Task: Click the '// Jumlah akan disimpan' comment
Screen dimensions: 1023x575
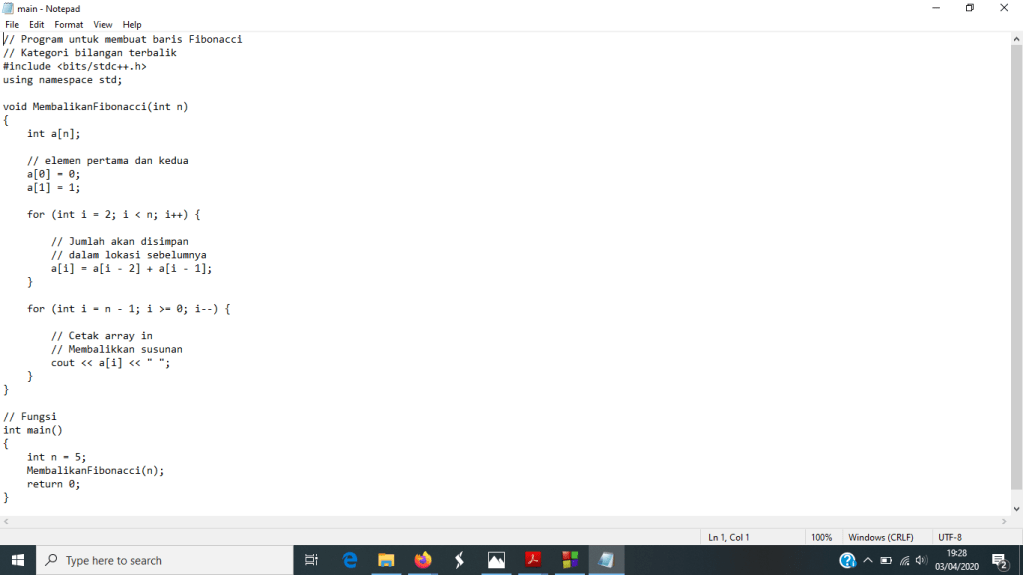Action: click(x=119, y=241)
